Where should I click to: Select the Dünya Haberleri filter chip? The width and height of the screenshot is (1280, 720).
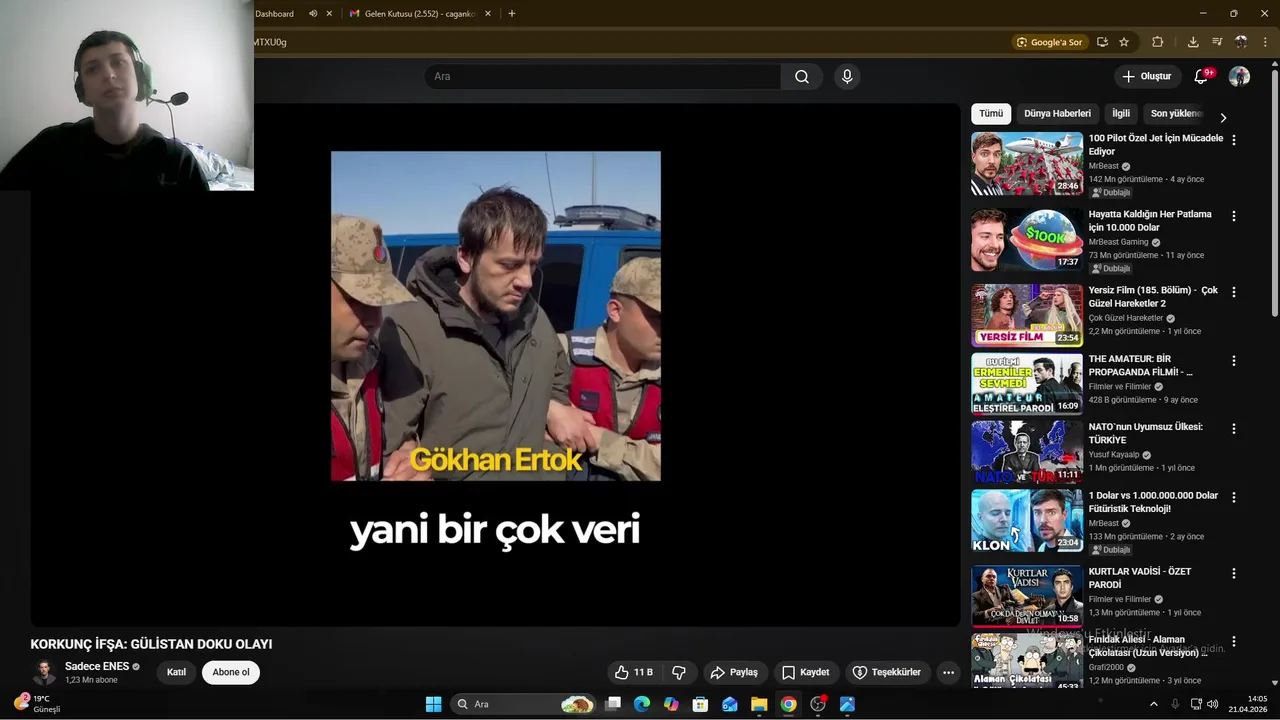coord(1057,114)
